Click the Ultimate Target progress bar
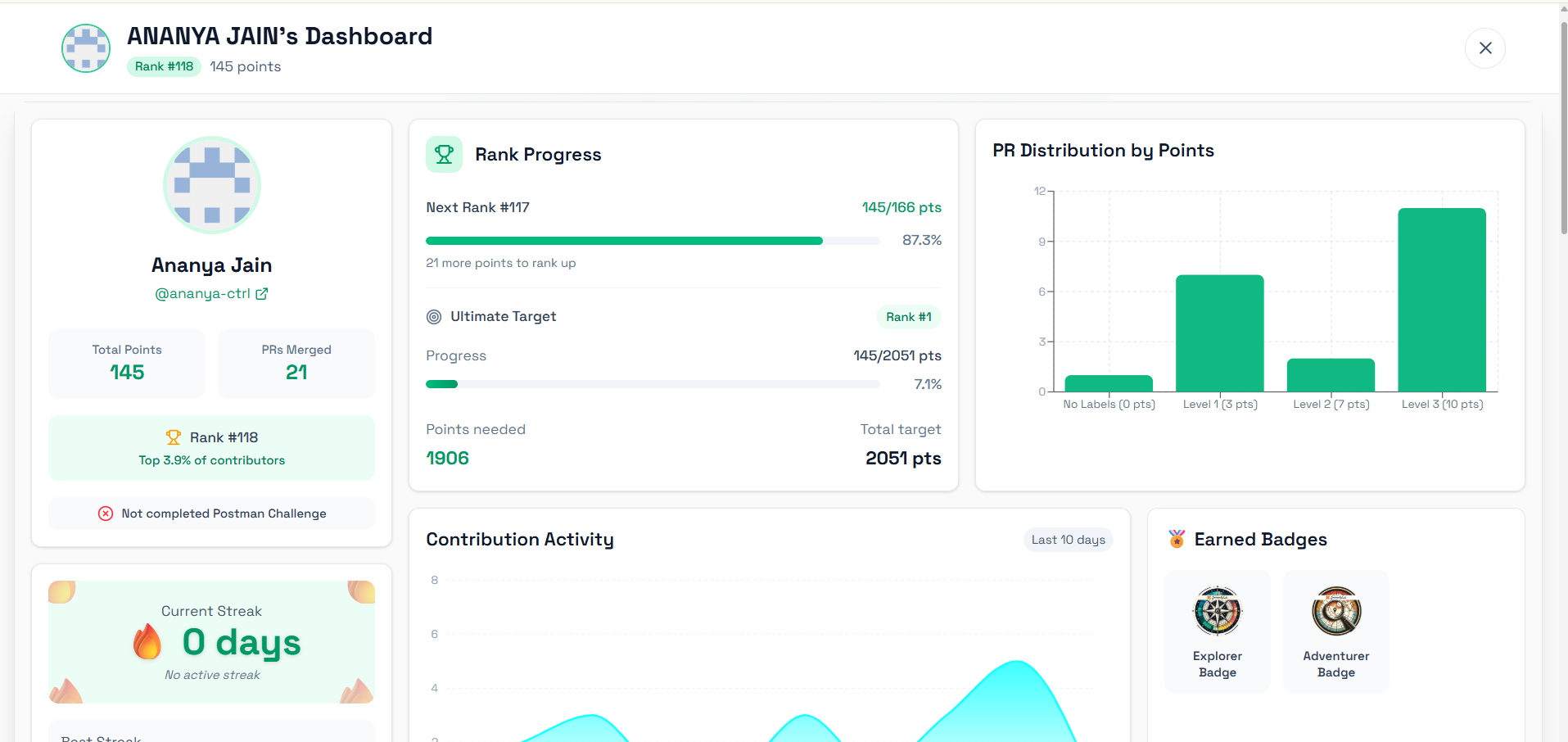Image resolution: width=1568 pixels, height=742 pixels. [653, 384]
